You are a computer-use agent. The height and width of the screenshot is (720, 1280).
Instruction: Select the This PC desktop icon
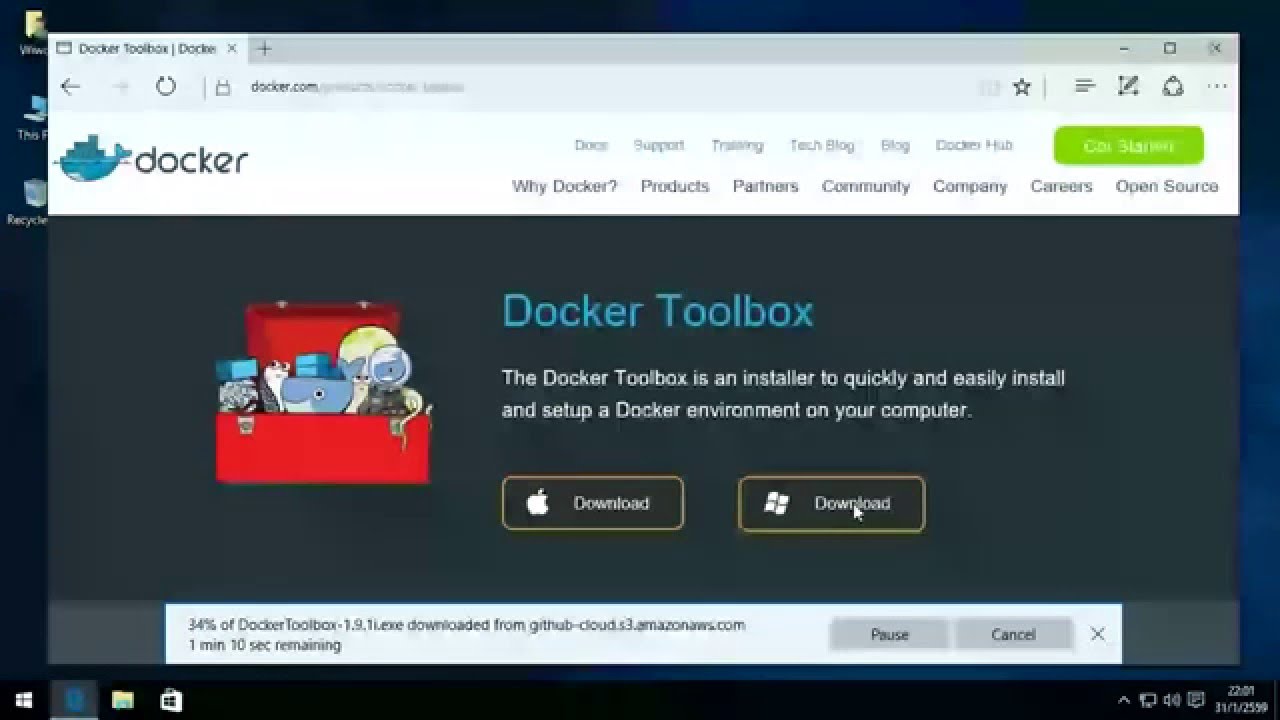coord(35,117)
